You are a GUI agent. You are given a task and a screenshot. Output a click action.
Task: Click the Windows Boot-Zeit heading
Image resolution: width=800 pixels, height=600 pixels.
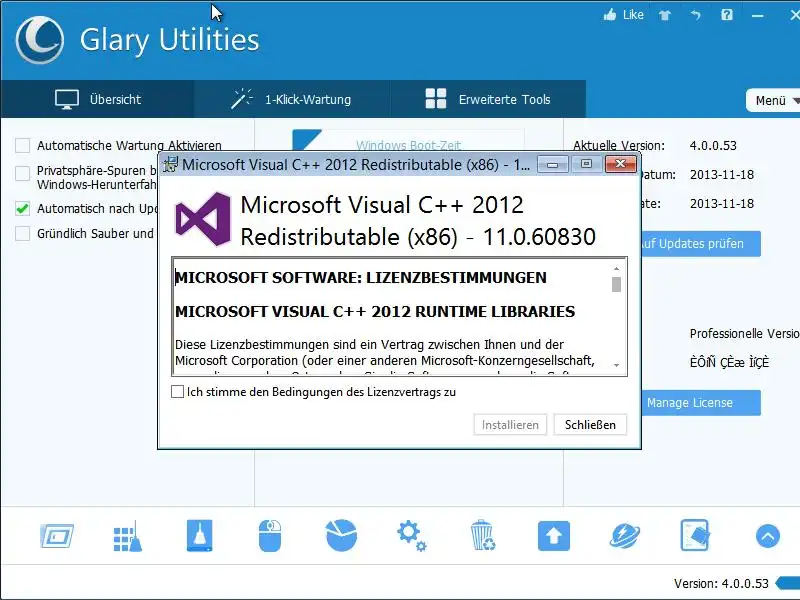pos(408,145)
